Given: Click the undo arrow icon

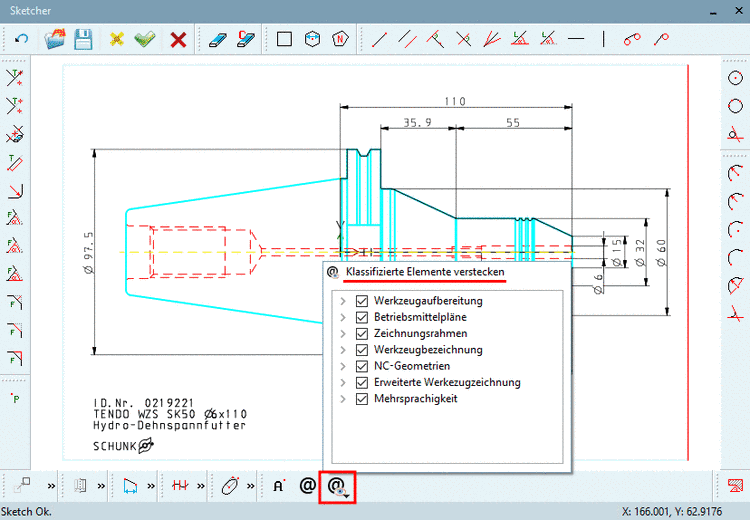Looking at the screenshot, I should click(21, 39).
